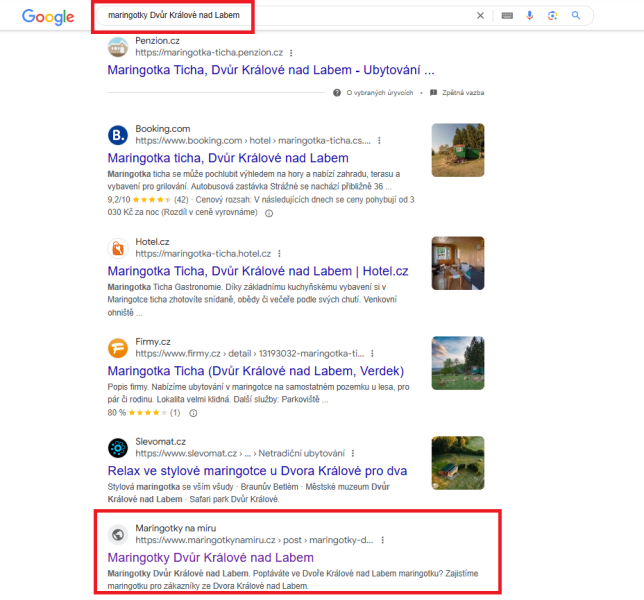The height and width of the screenshot is (600, 644).
Task: Click the maringotkynamiru.cz breadcrumb URL
Action: [x=254, y=540]
